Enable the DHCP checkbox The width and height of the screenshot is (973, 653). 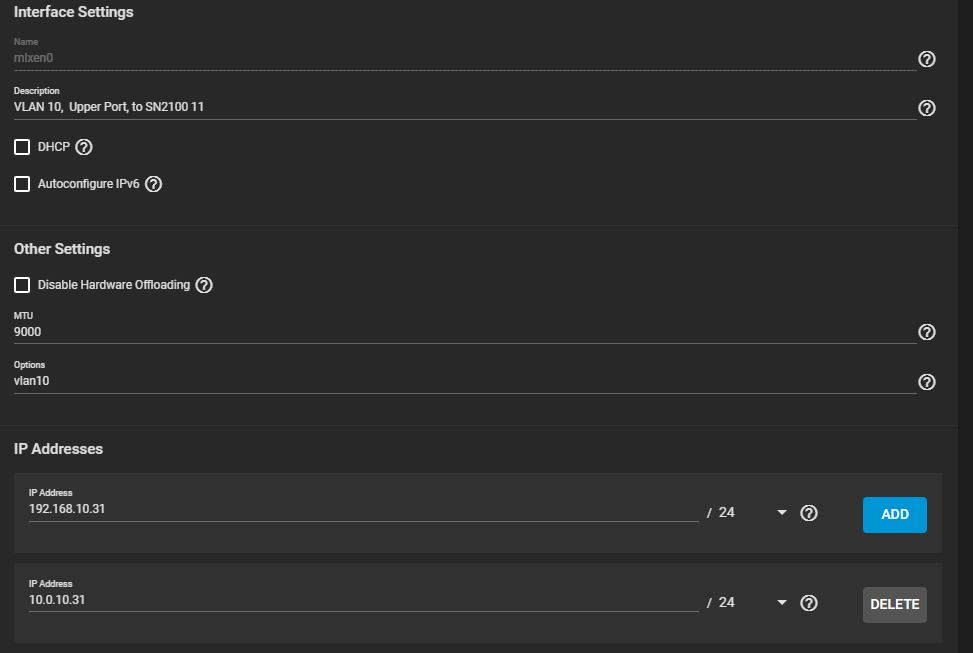click(22, 147)
